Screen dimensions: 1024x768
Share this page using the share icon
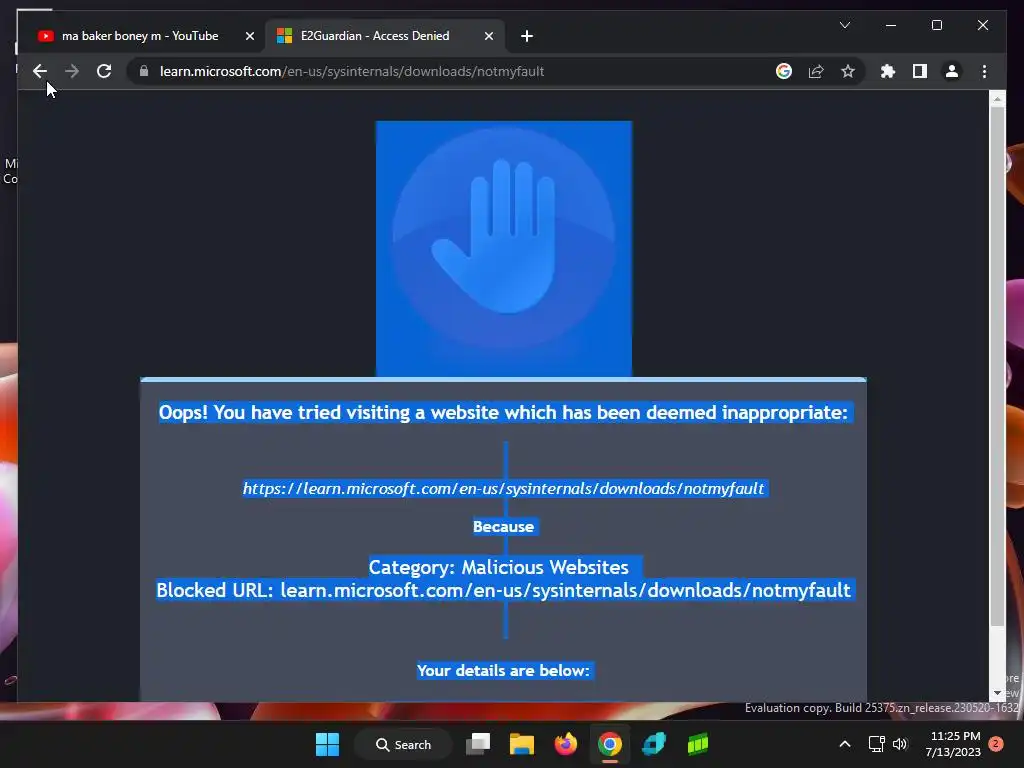click(x=816, y=71)
